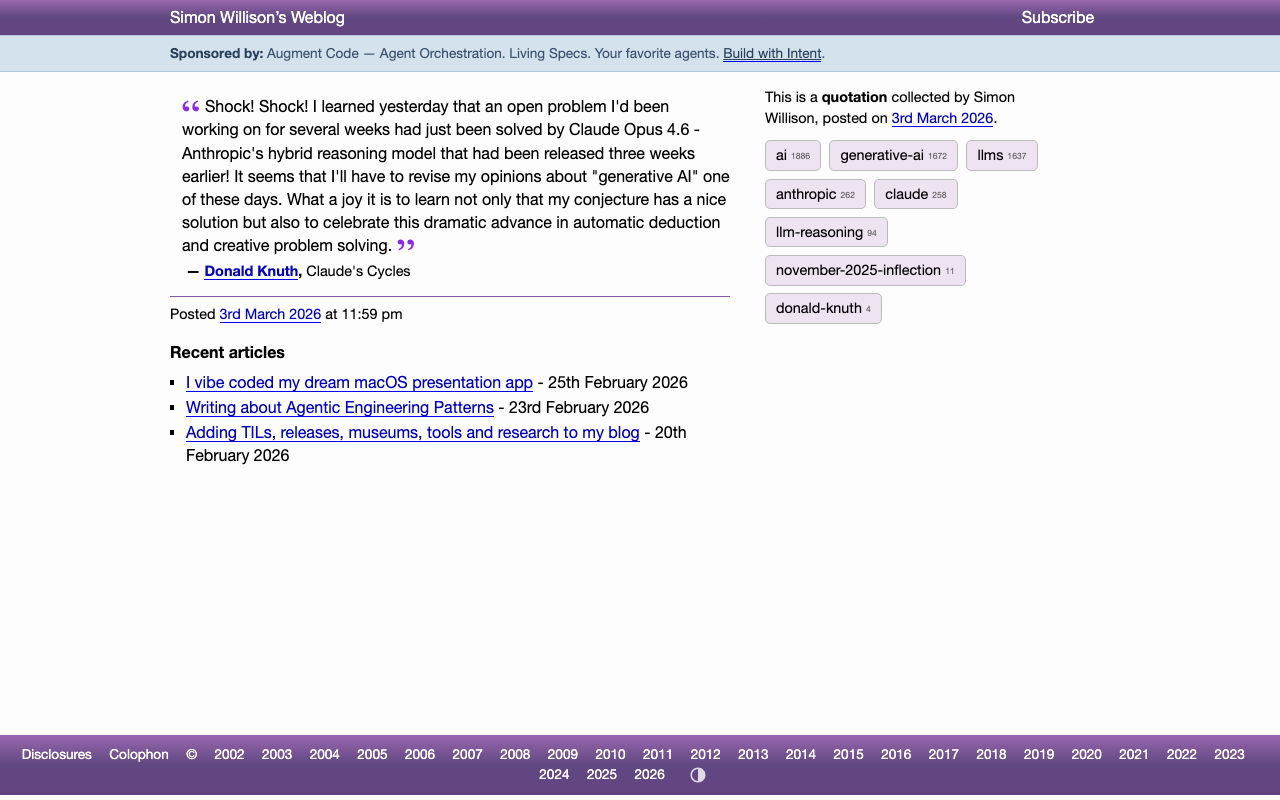Open the 2026 archive in the footer
Image resolution: width=1280 pixels, height=800 pixels.
[x=649, y=774]
